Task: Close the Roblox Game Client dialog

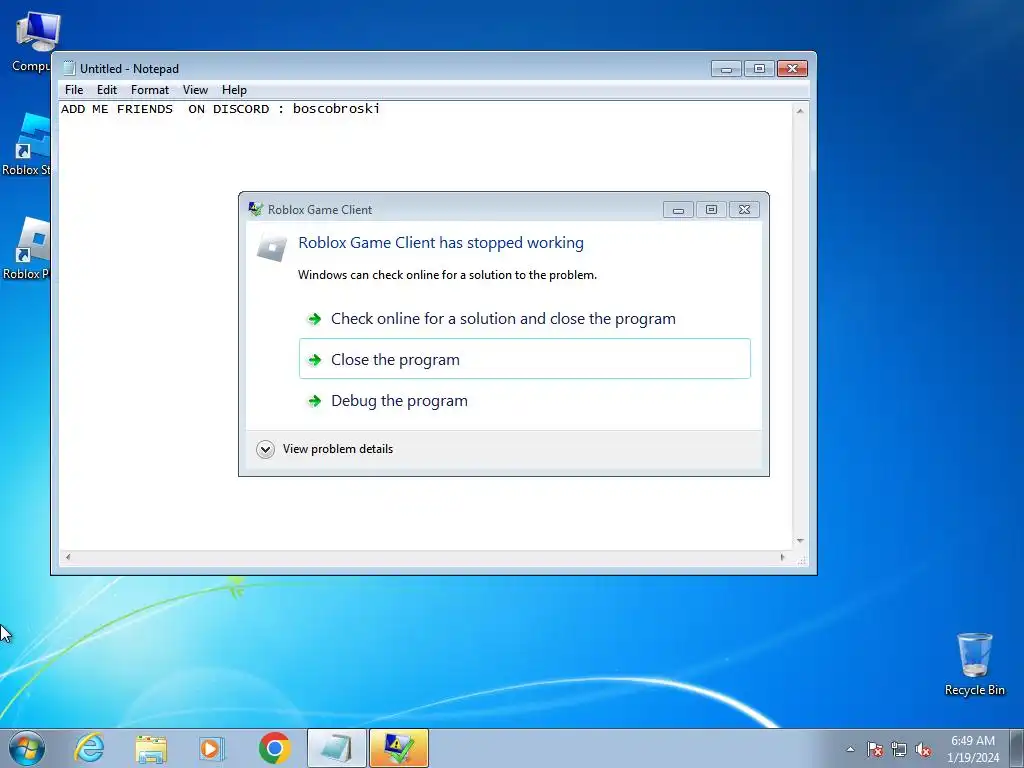Action: click(x=744, y=210)
